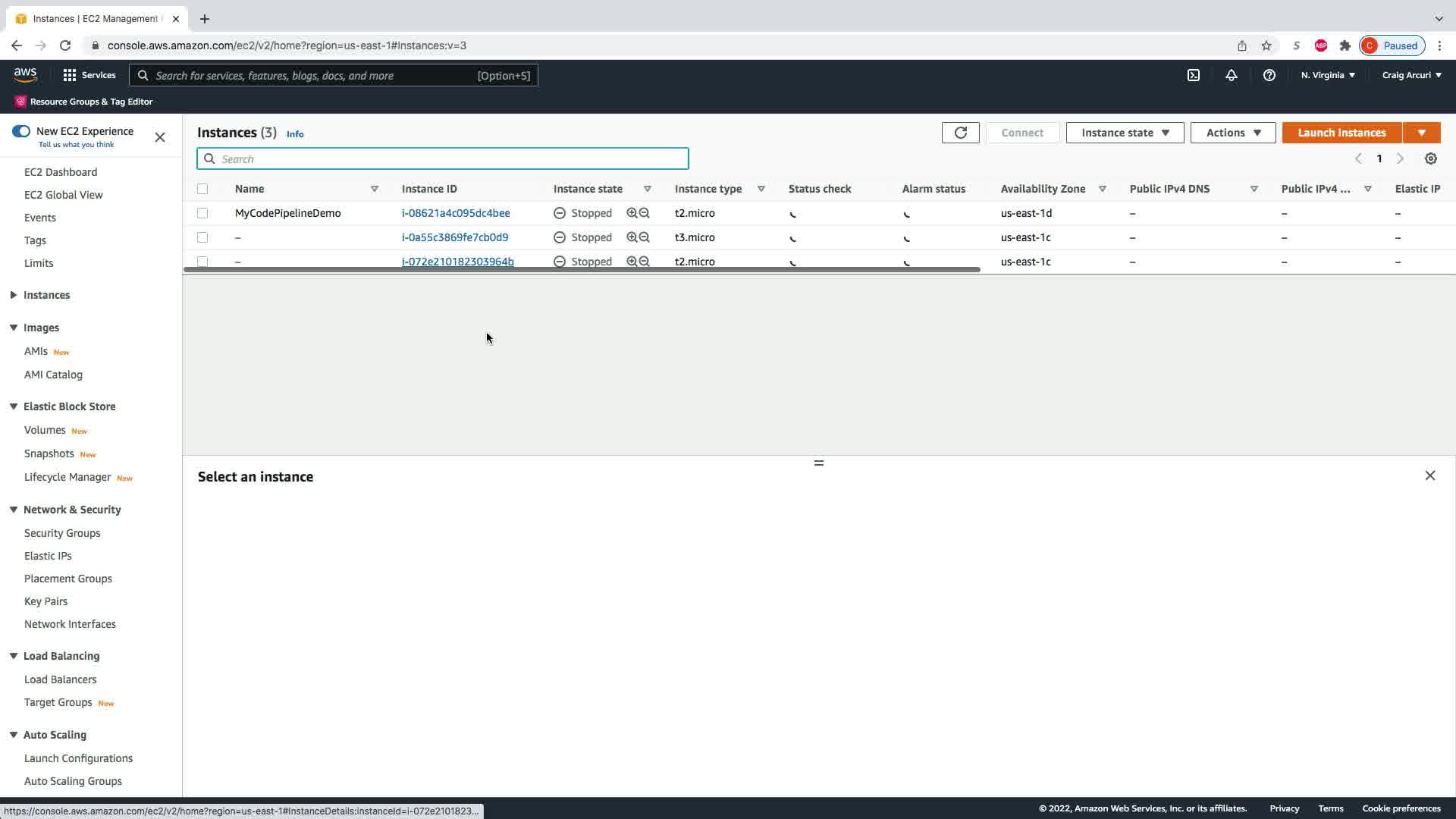Click zoom-in filter icon for MyCodePipelineDemo state
Viewport: 1456px width, 819px height.
pos(632,213)
